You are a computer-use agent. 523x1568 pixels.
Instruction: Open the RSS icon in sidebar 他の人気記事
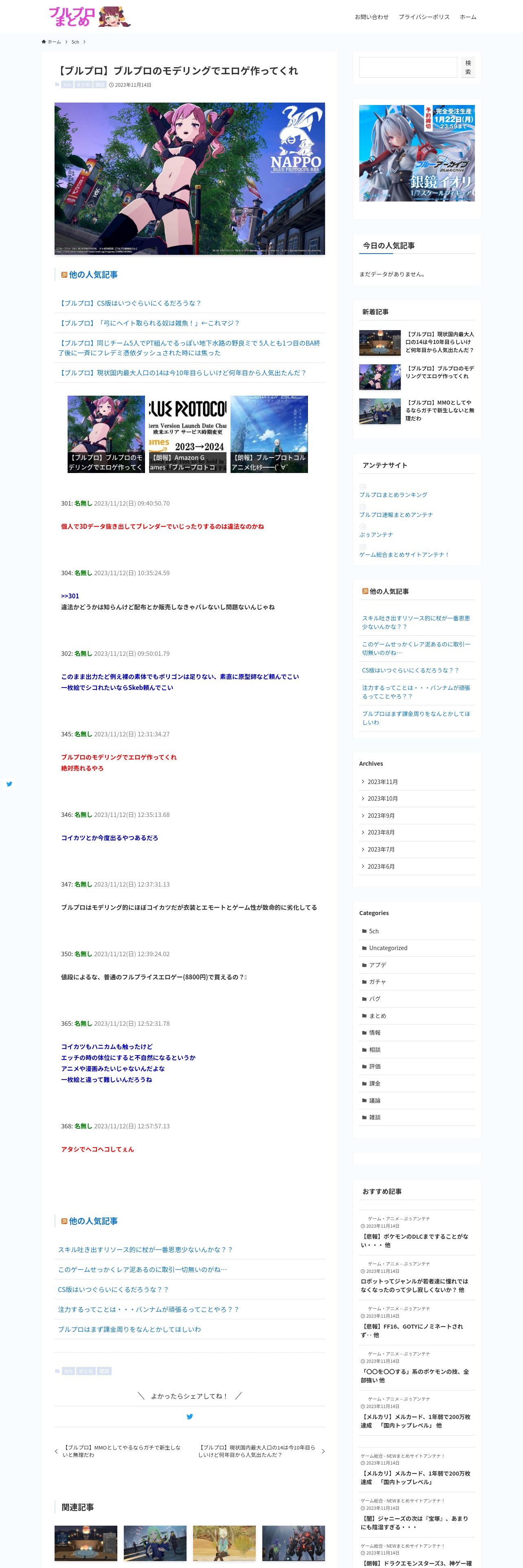(x=365, y=591)
